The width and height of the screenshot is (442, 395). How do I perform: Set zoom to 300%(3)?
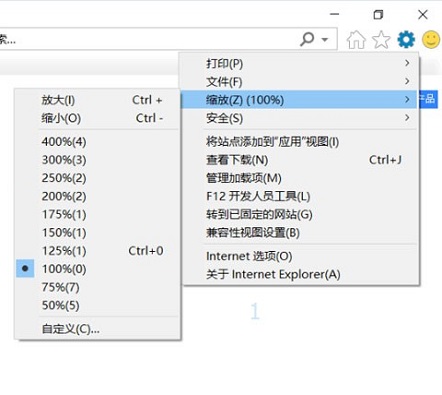[x=97, y=160]
